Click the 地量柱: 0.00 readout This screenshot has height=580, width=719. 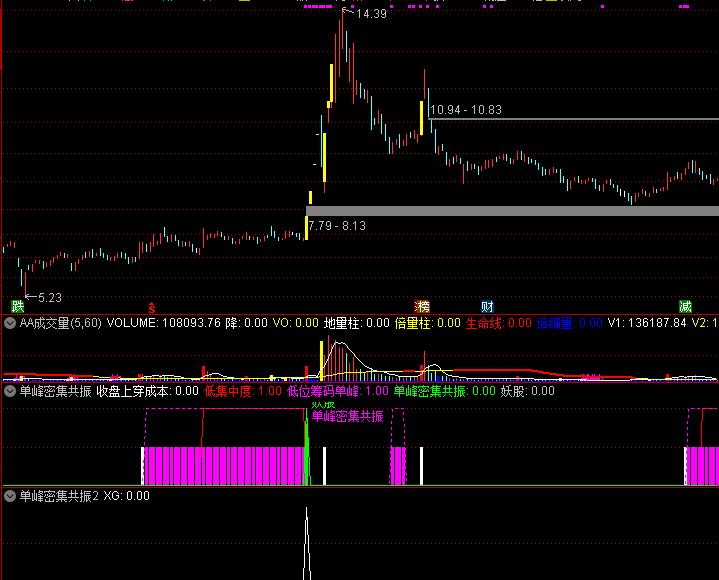[x=357, y=323]
